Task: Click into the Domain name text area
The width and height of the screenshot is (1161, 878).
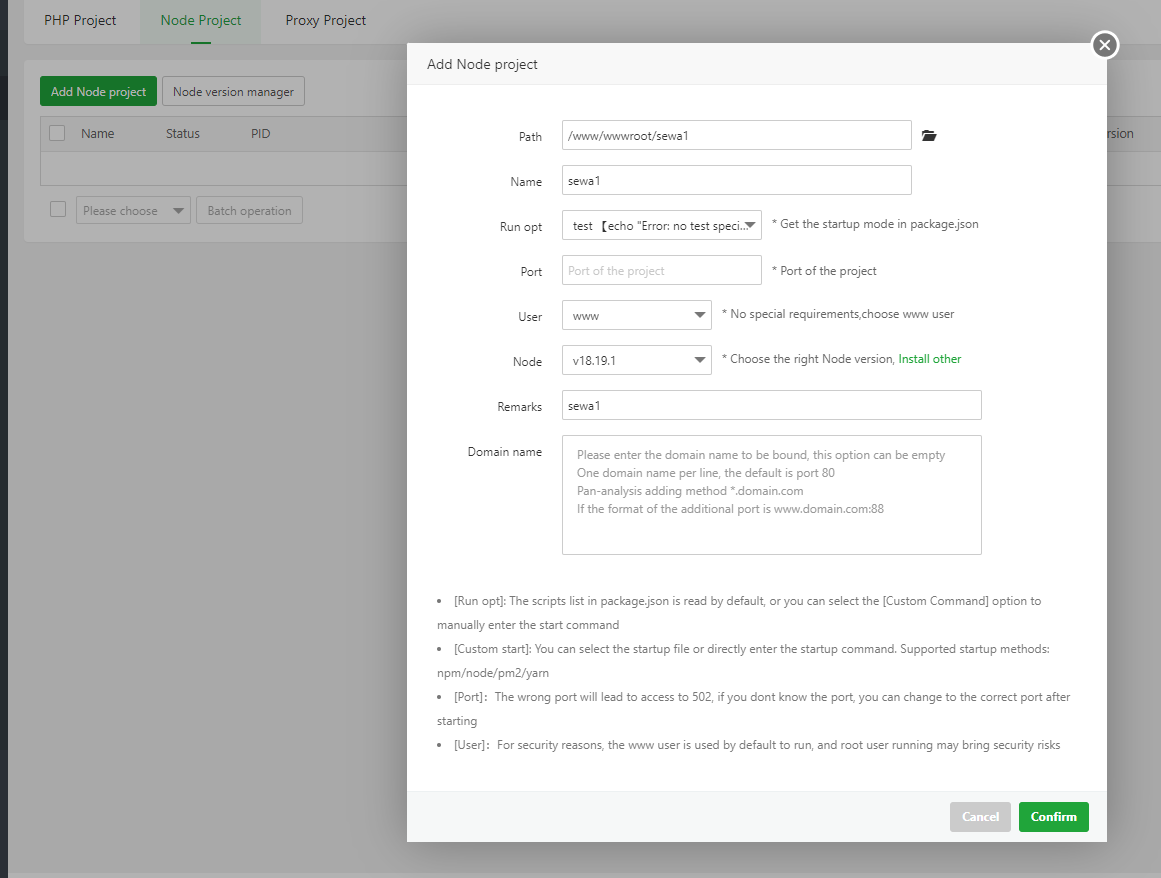Action: (x=771, y=495)
